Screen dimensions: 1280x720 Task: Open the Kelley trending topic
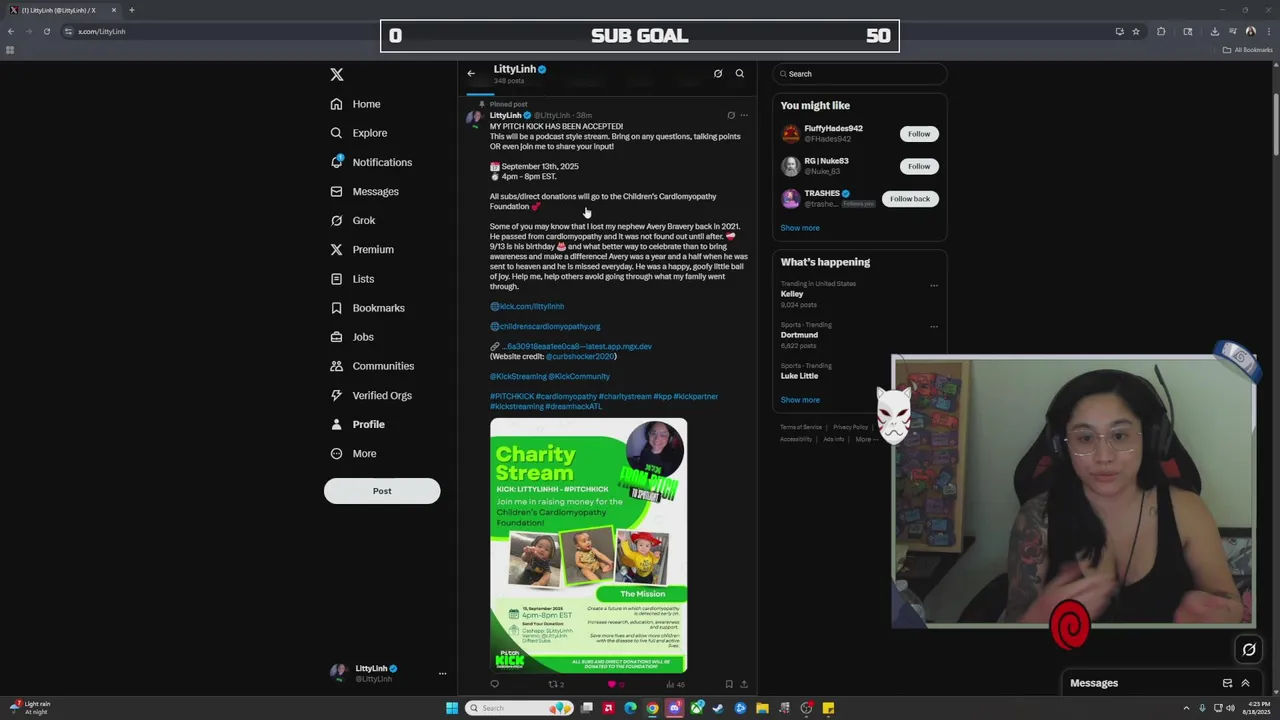pos(792,294)
